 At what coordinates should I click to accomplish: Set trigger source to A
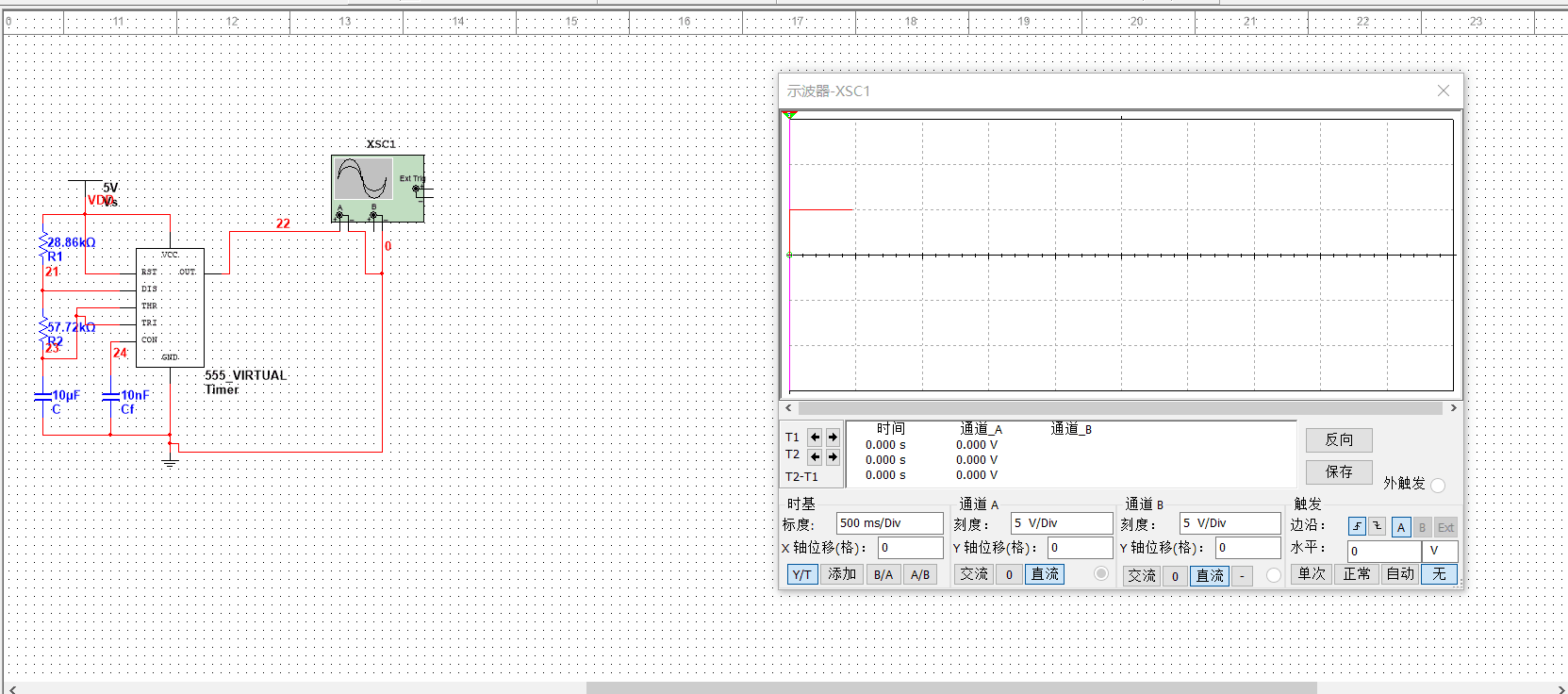[x=1401, y=527]
